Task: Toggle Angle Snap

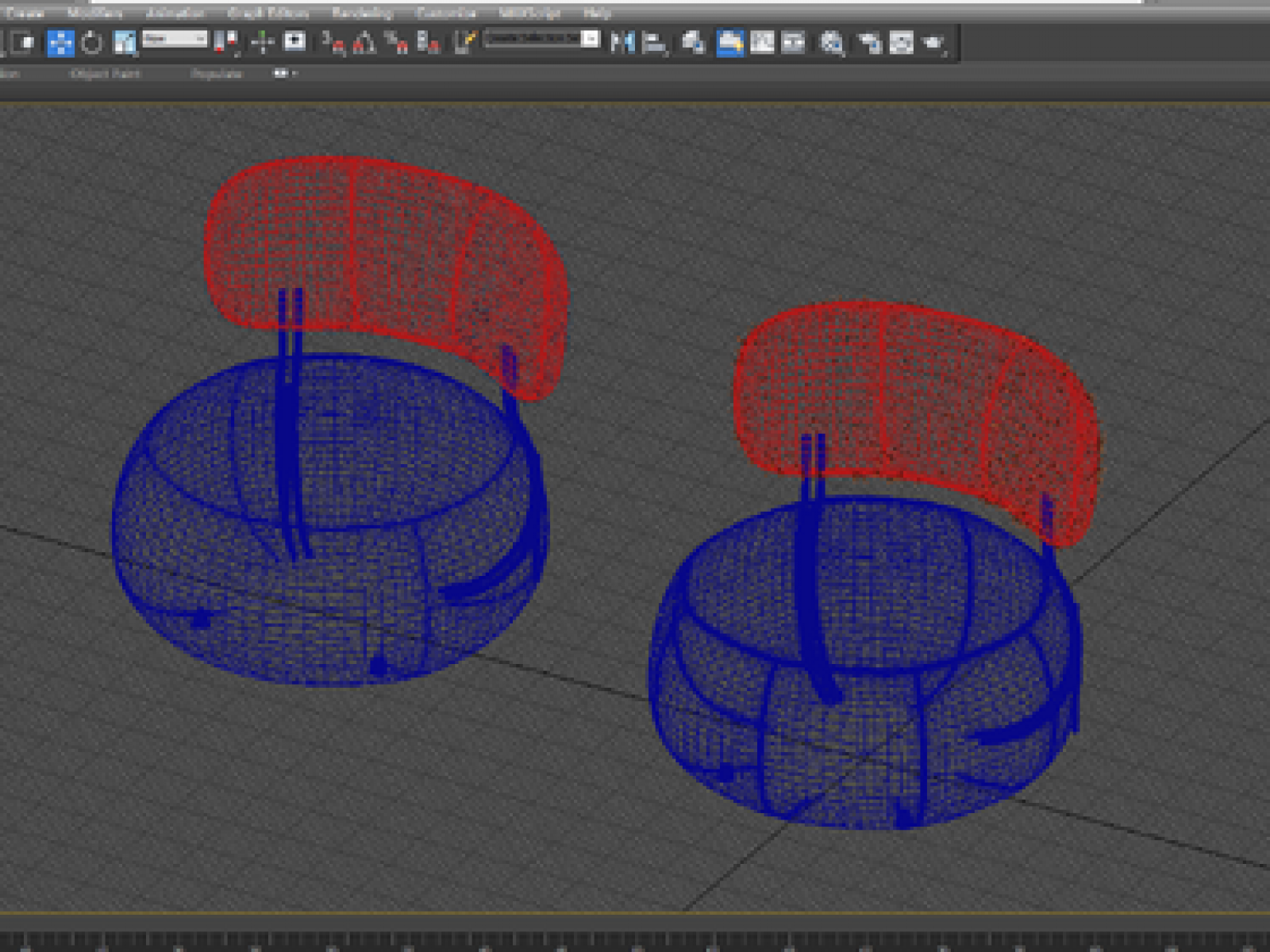Action: (364, 43)
